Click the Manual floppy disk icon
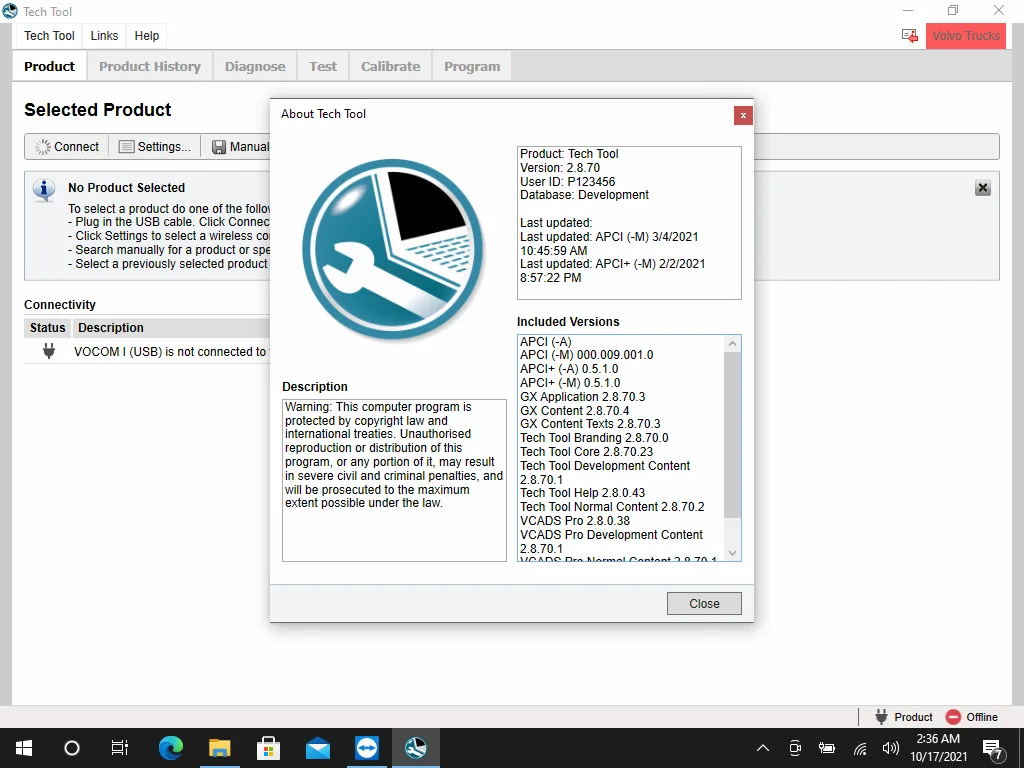Viewport: 1024px width, 768px height. (x=217, y=146)
